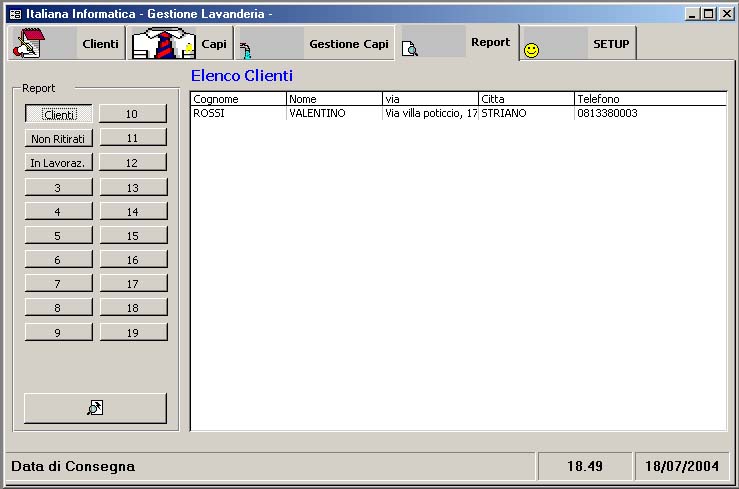
Task: Click report button 17
Action: coord(133,284)
